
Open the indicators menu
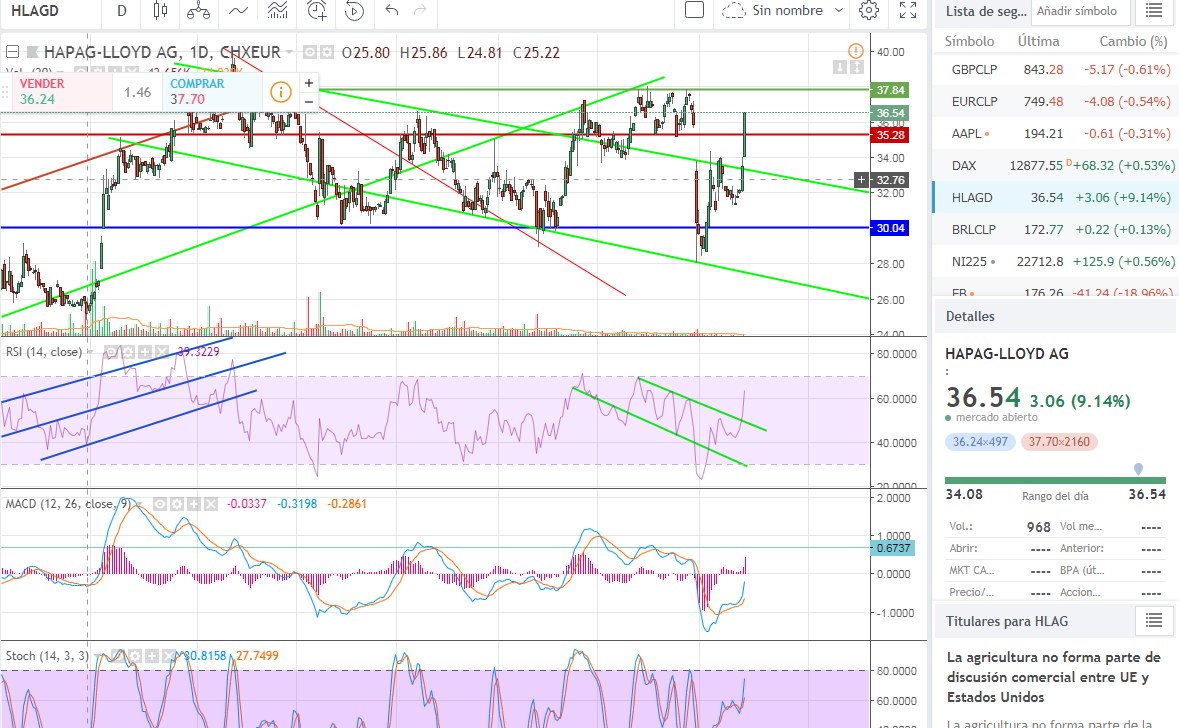(x=238, y=11)
